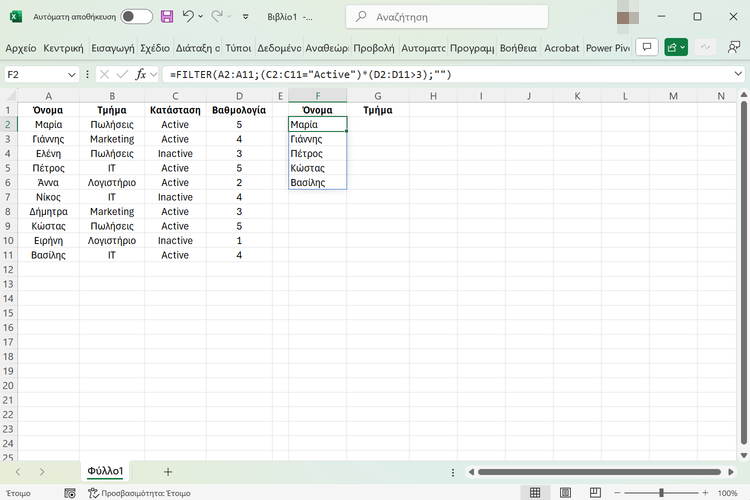
Task: Select the Φύλλο1 sheet tab
Action: click(x=105, y=471)
